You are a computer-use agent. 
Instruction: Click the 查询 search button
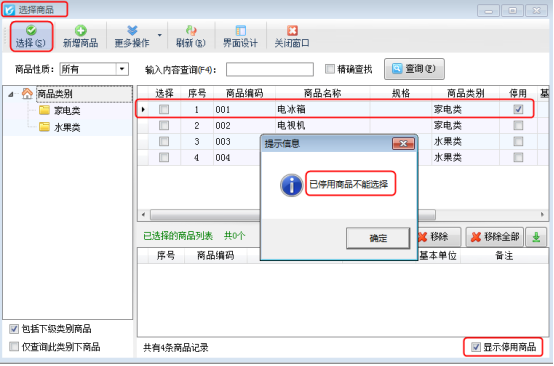414,69
